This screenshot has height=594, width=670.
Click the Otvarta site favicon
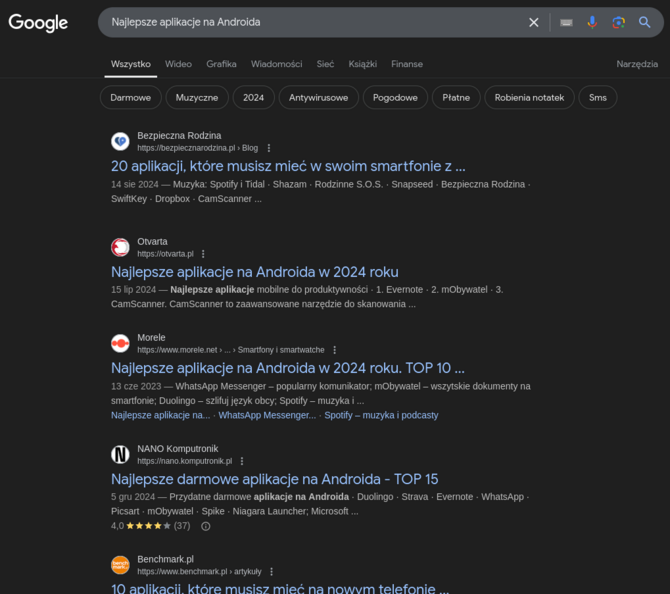(x=120, y=247)
